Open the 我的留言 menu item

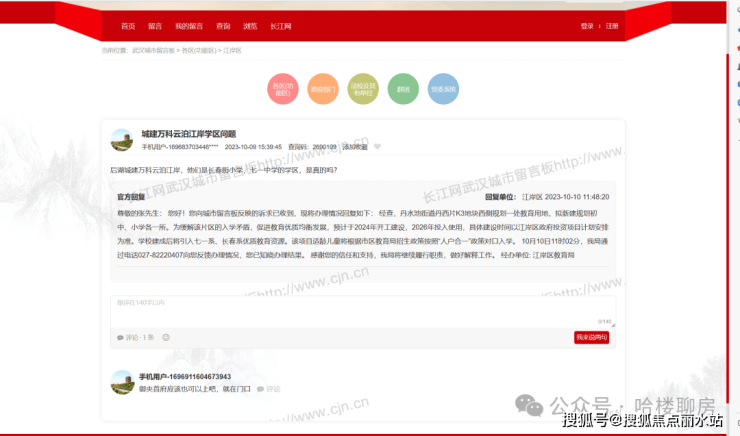189,26
